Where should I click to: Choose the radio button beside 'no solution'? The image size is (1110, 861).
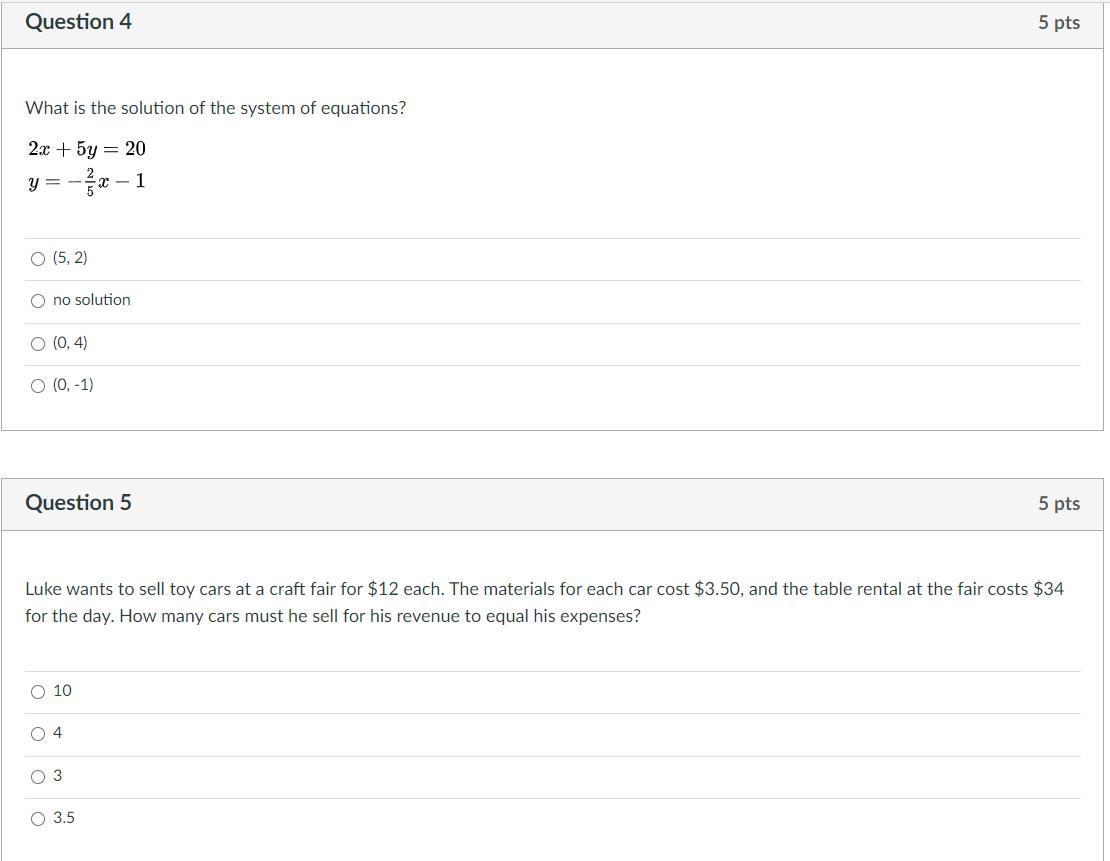click(38, 301)
